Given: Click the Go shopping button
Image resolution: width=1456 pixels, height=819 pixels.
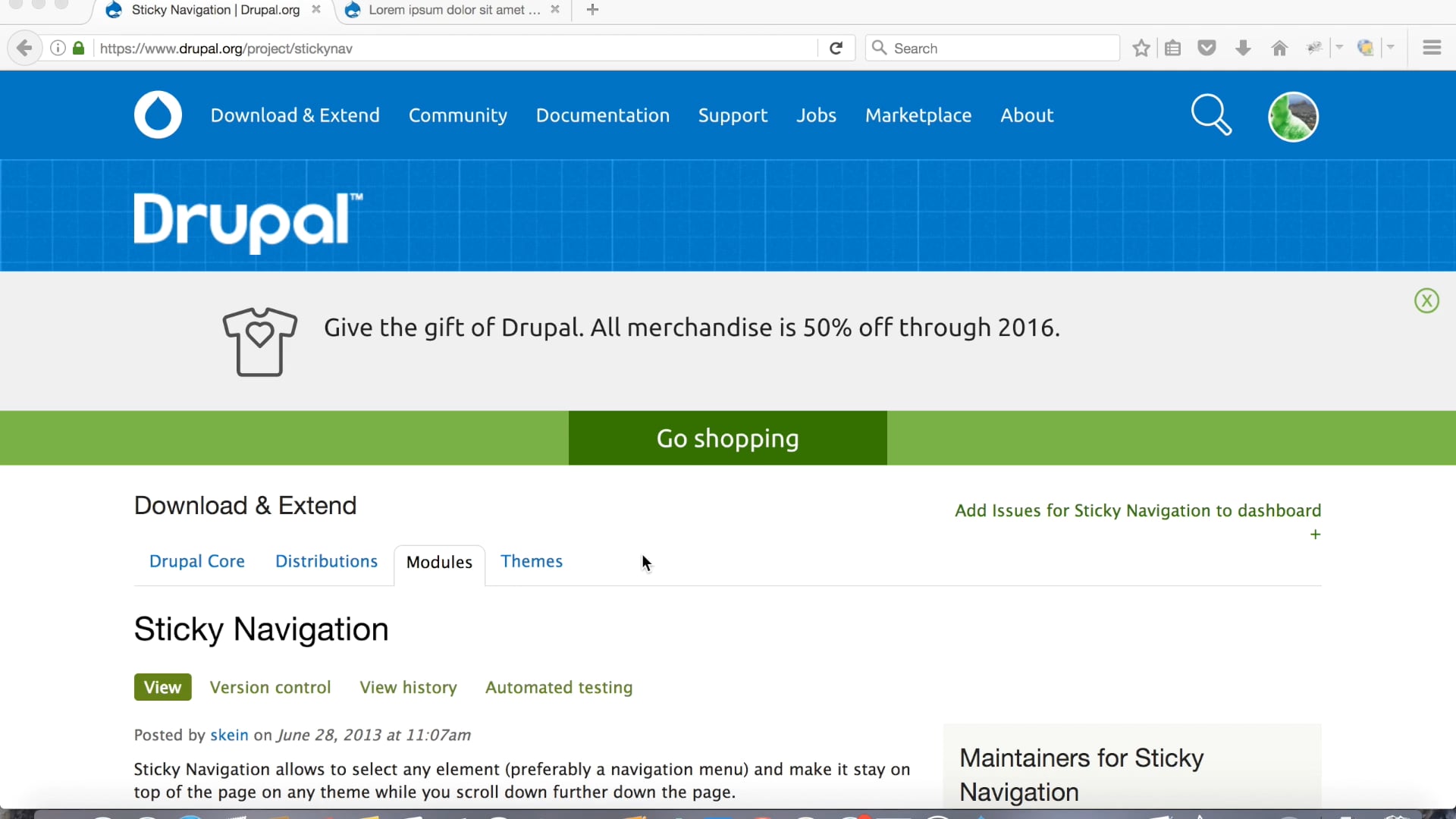Looking at the screenshot, I should [727, 438].
